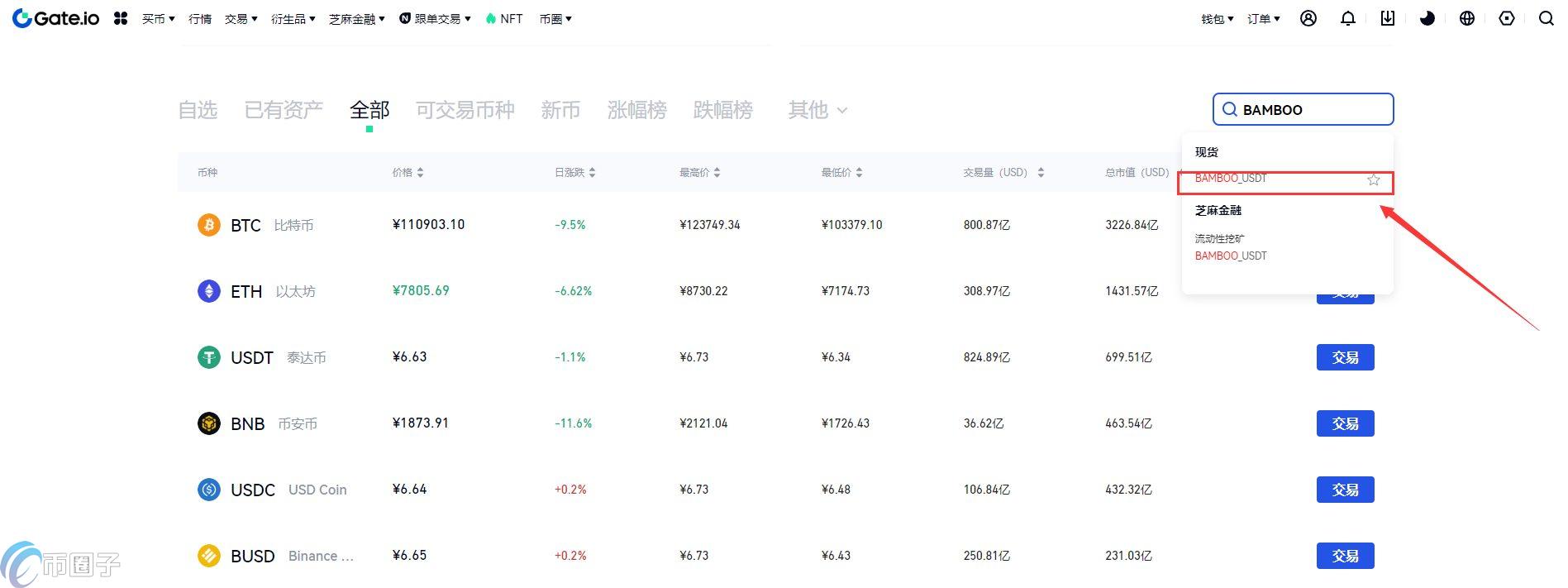Viewport: 1568px width, 588px height.
Task: Expand the 其他 dropdown
Action: point(817,110)
